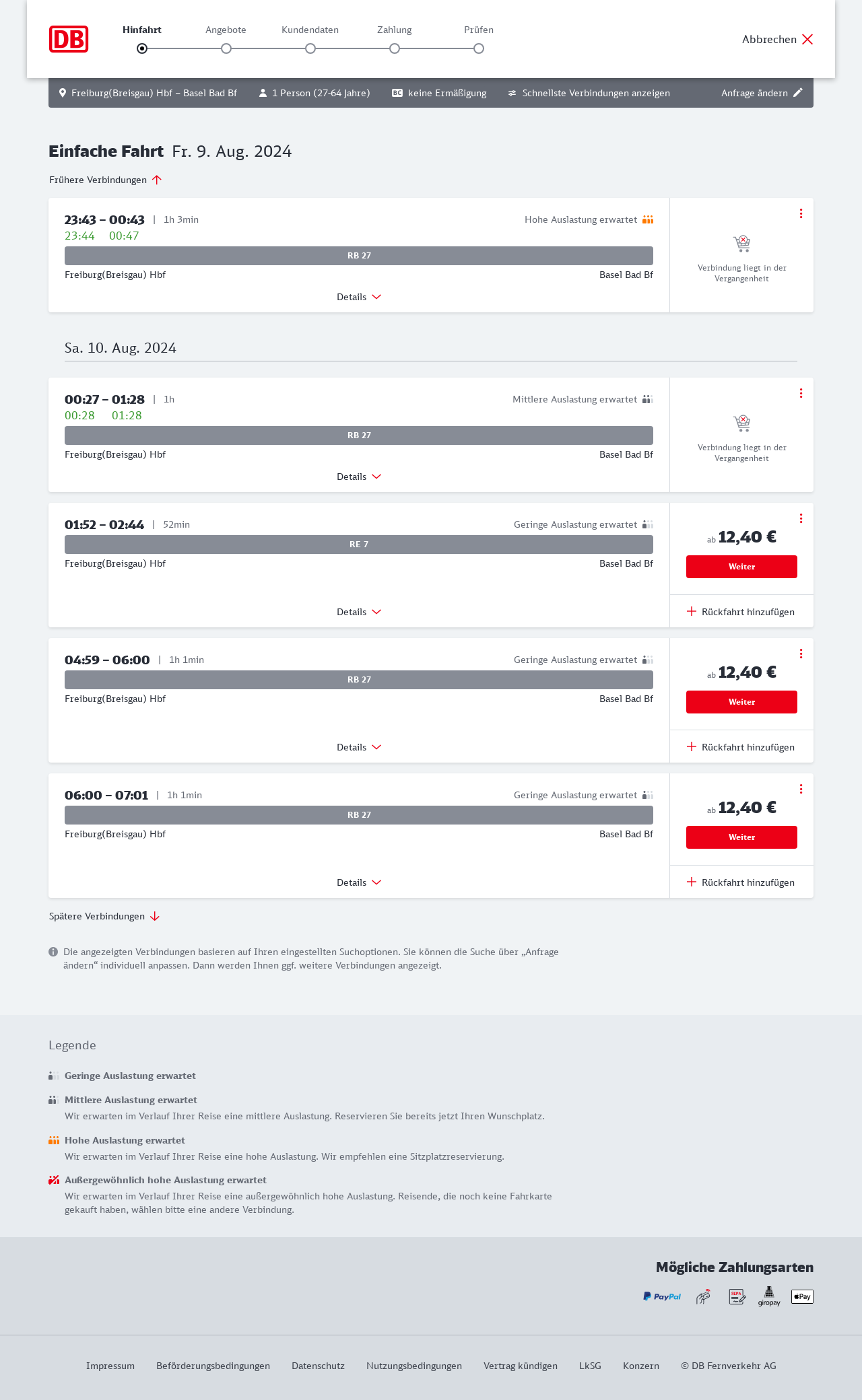Expand Details for the 04:59 connection
Image resolution: width=862 pixels, height=1400 pixels.
click(x=359, y=747)
